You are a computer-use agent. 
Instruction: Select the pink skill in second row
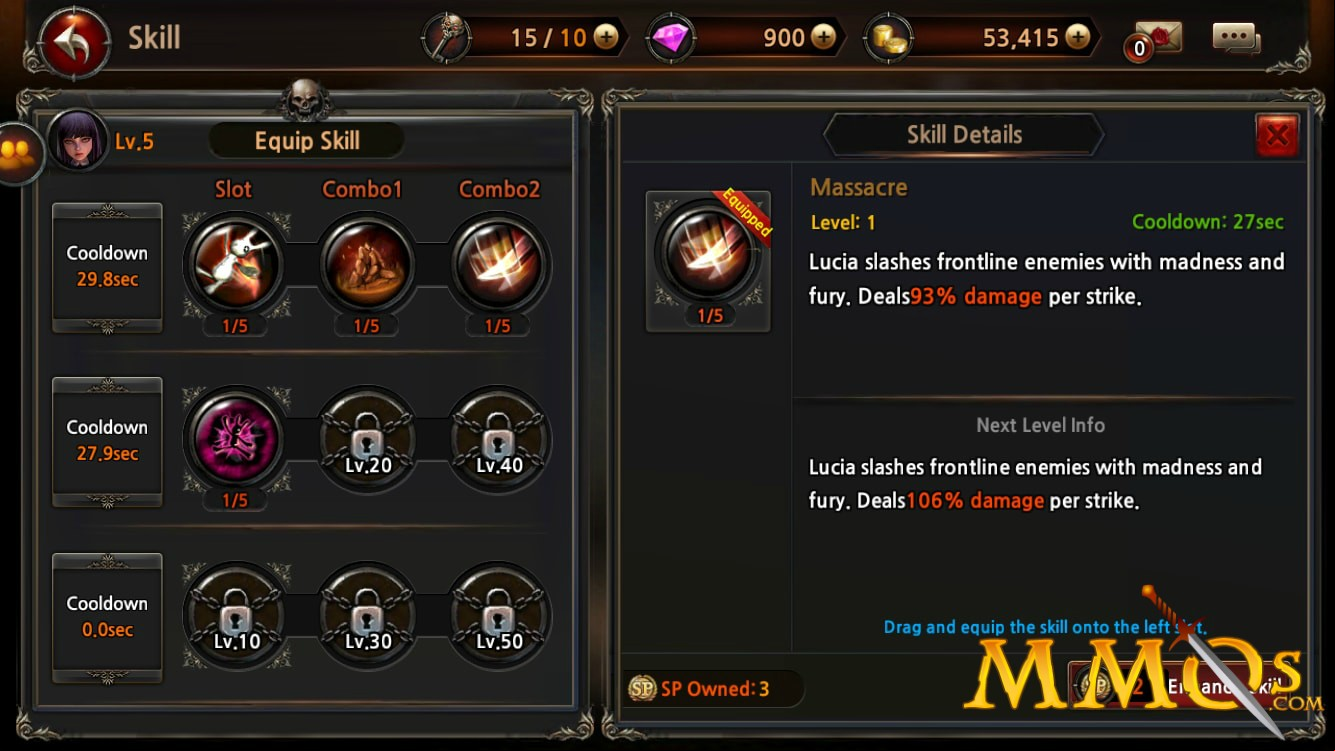coord(236,438)
